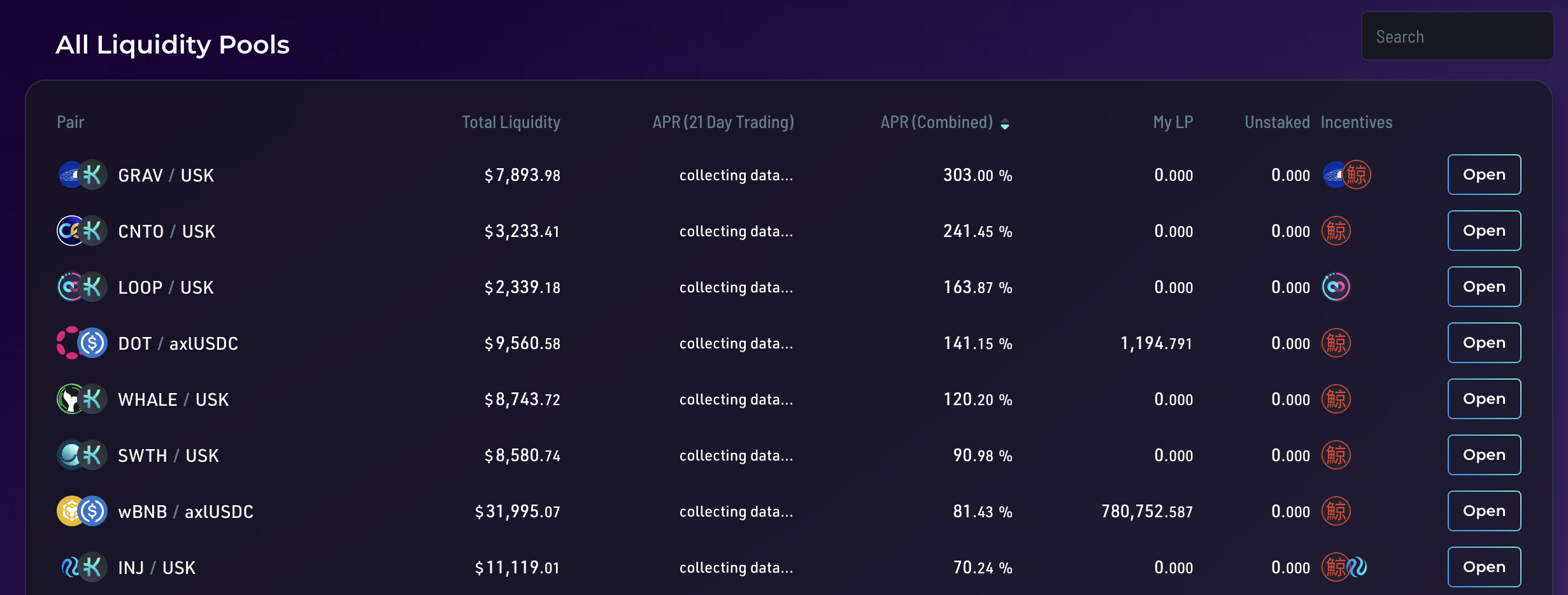Click the whale incentive icon in WHALE row
The height and width of the screenshot is (595, 1568).
[x=1336, y=399]
